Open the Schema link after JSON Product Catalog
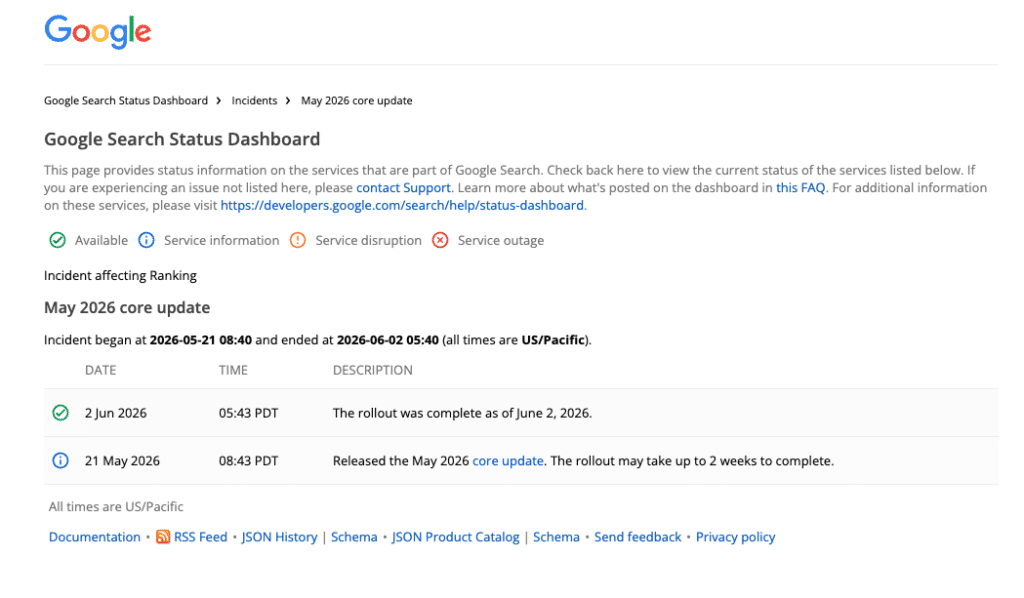Screen dimensions: 1024x598 556,537
